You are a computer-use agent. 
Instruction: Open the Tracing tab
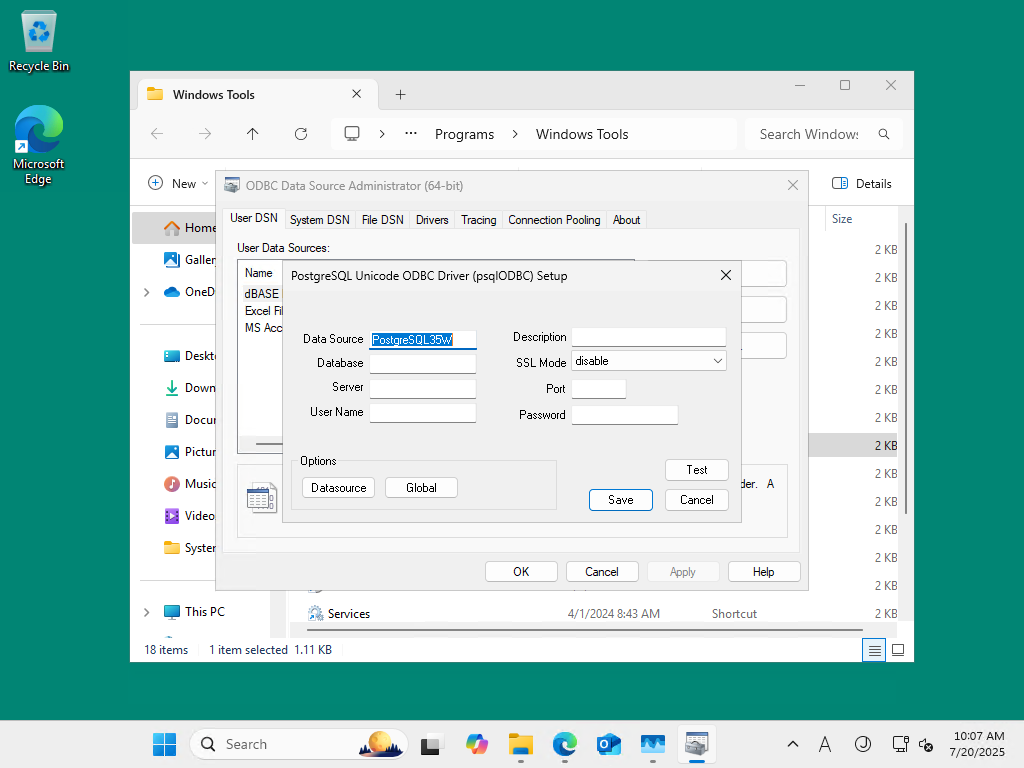click(x=479, y=220)
